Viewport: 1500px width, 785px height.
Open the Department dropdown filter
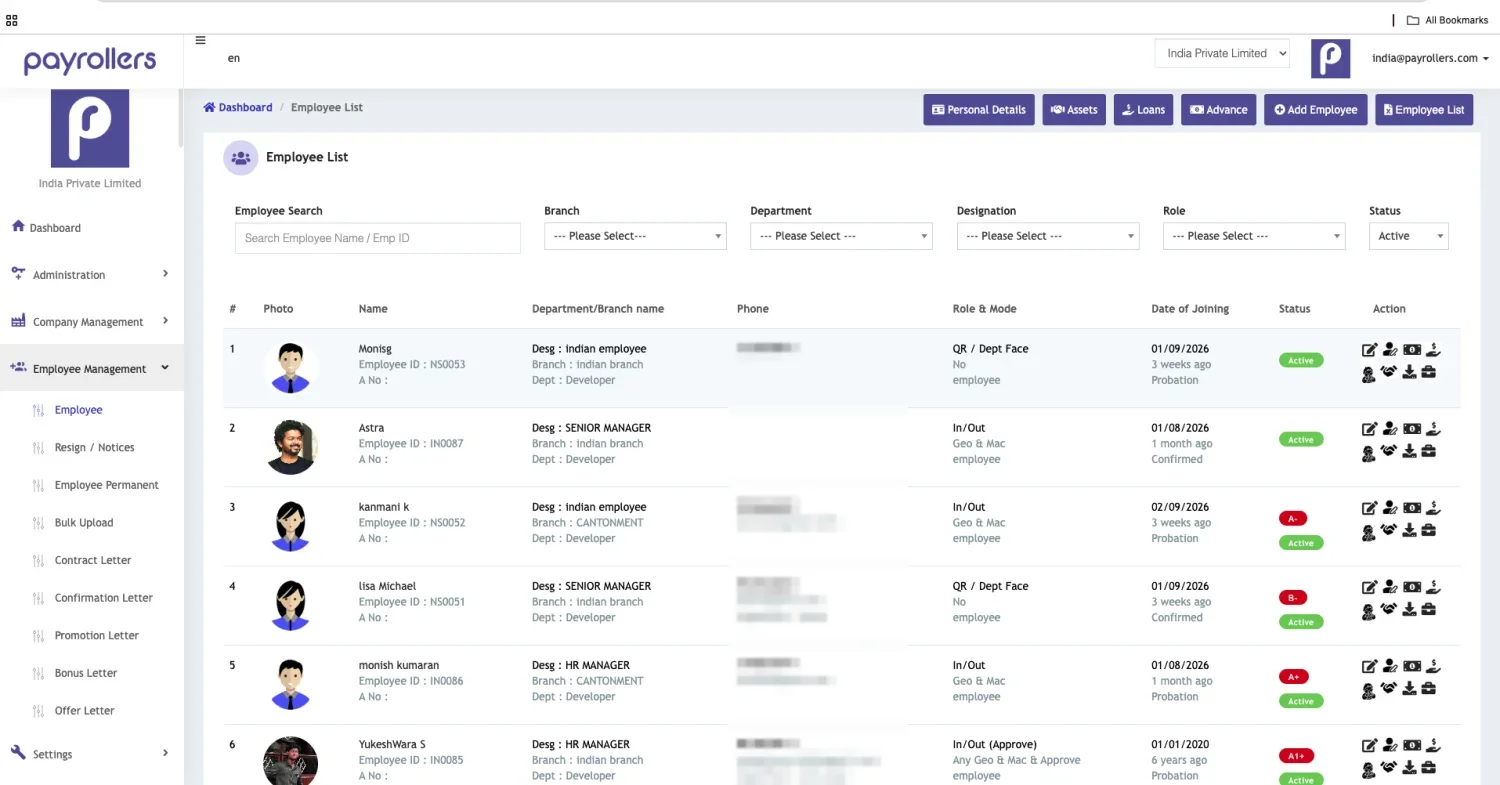tap(841, 236)
